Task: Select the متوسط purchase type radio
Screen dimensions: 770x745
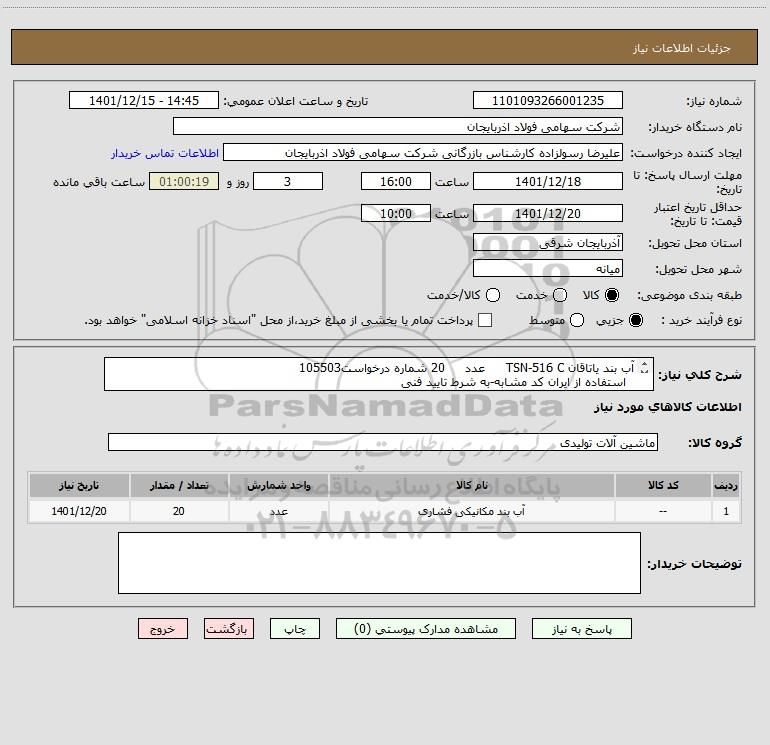Action: point(577,320)
